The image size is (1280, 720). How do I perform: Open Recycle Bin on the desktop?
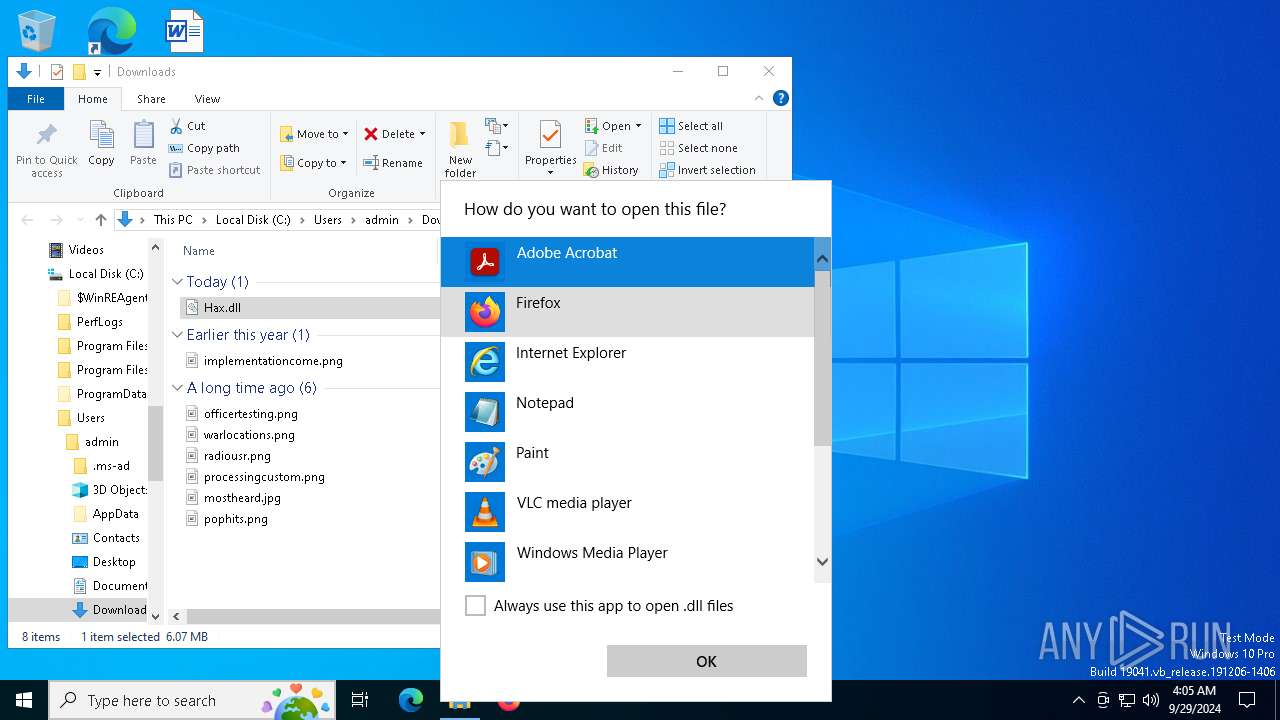[x=37, y=30]
